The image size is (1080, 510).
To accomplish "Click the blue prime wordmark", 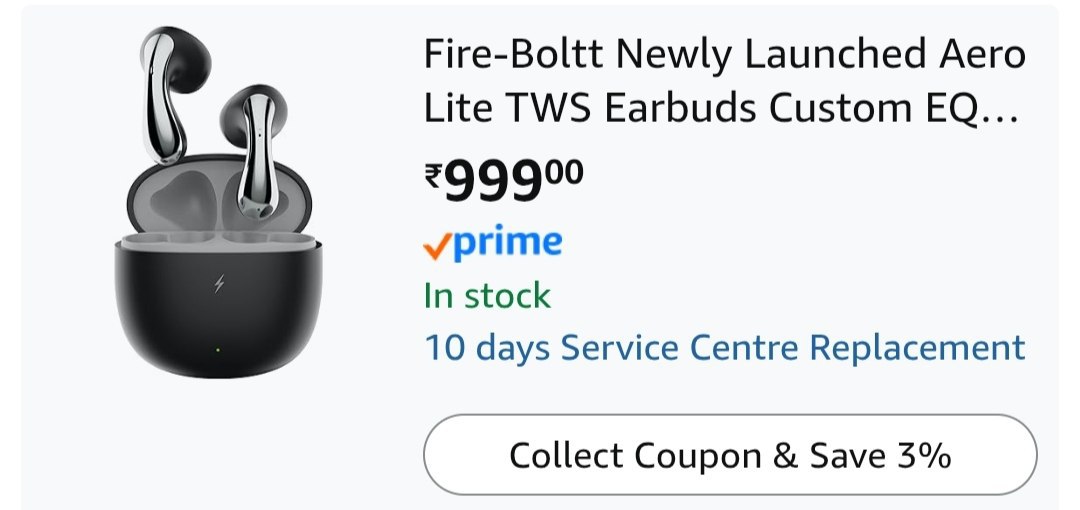I will pos(507,241).
